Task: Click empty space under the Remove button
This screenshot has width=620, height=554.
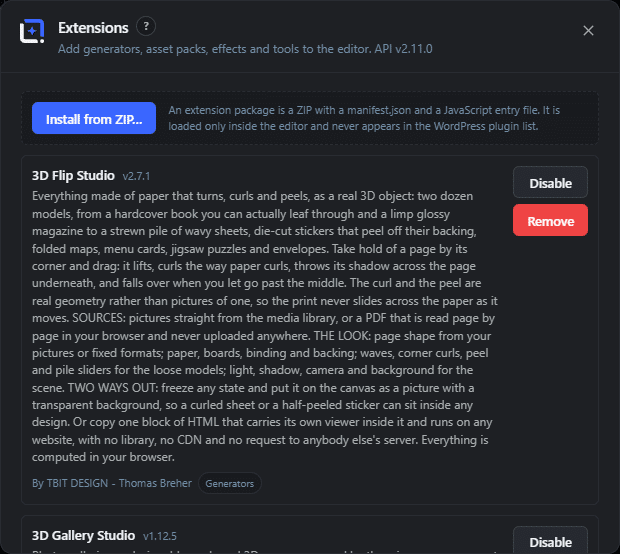Action: pyautogui.click(x=550, y=356)
